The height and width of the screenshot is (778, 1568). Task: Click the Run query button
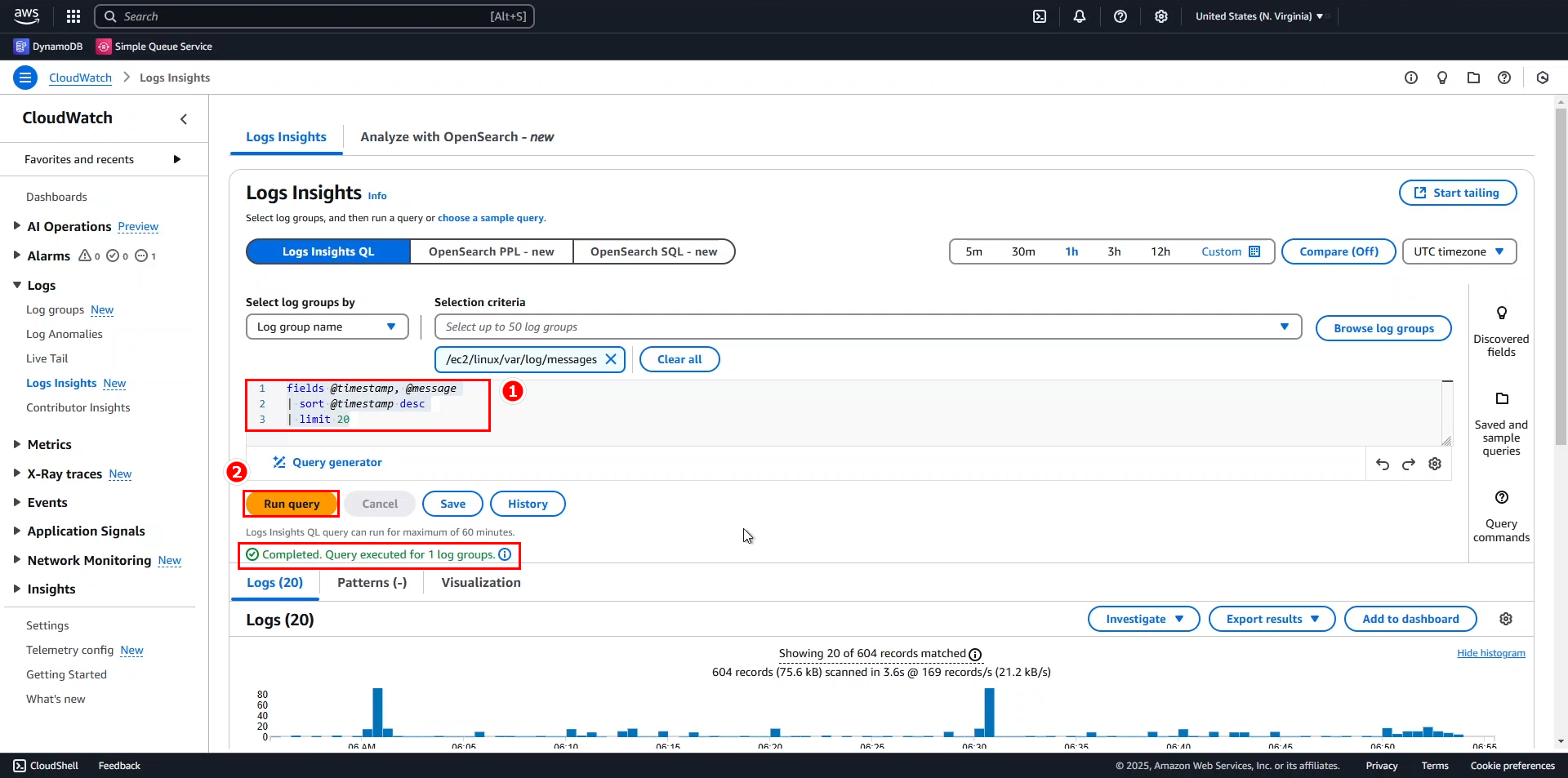click(292, 504)
